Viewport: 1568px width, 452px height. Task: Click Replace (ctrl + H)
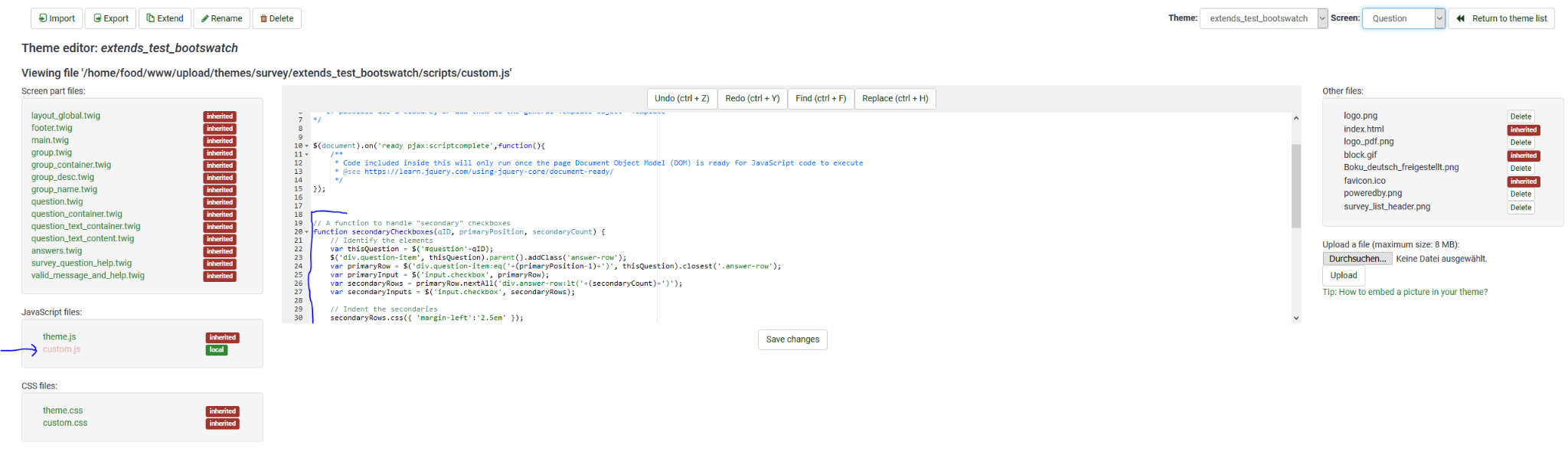[894, 99]
